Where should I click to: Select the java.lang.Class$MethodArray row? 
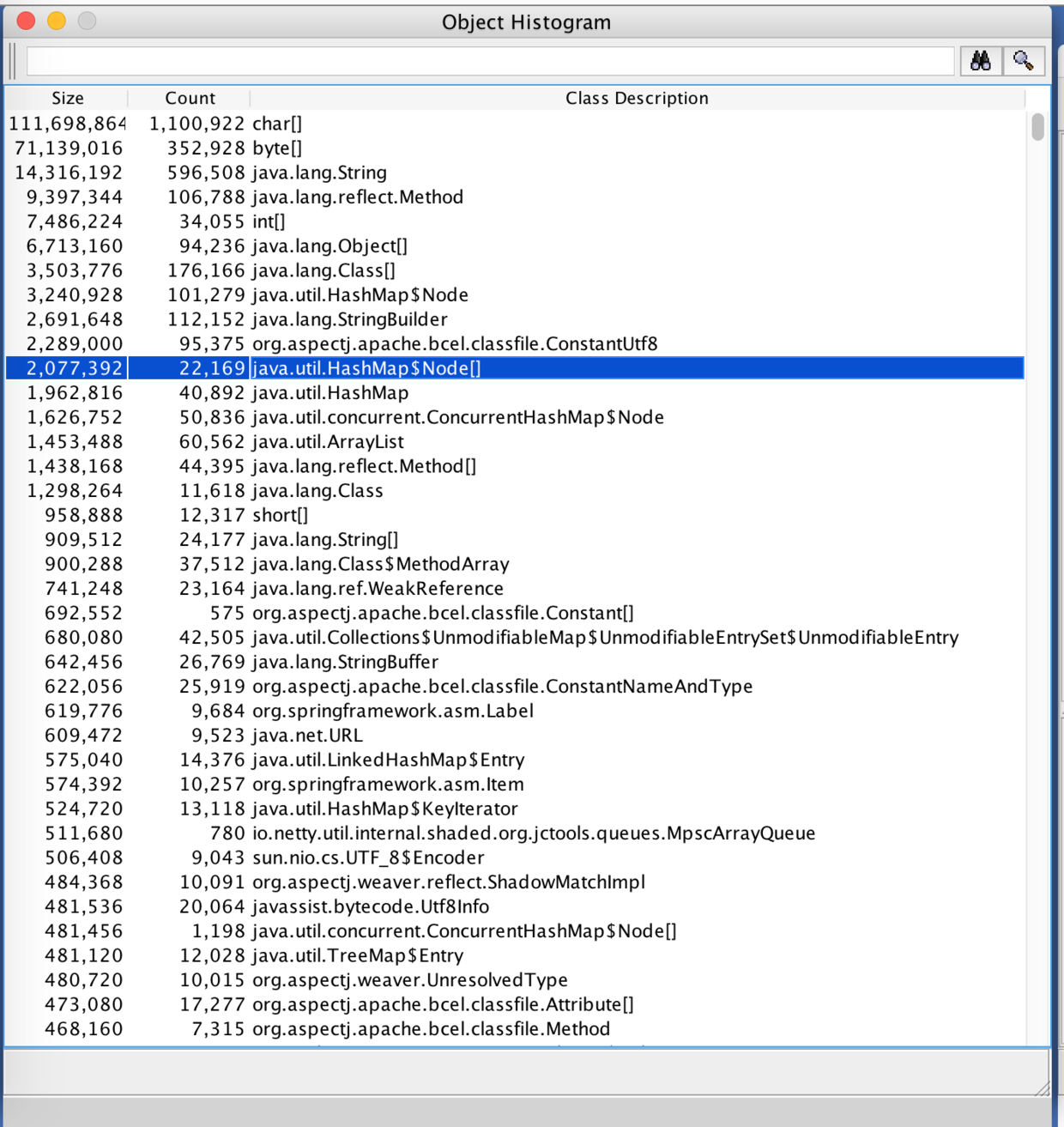[515, 564]
